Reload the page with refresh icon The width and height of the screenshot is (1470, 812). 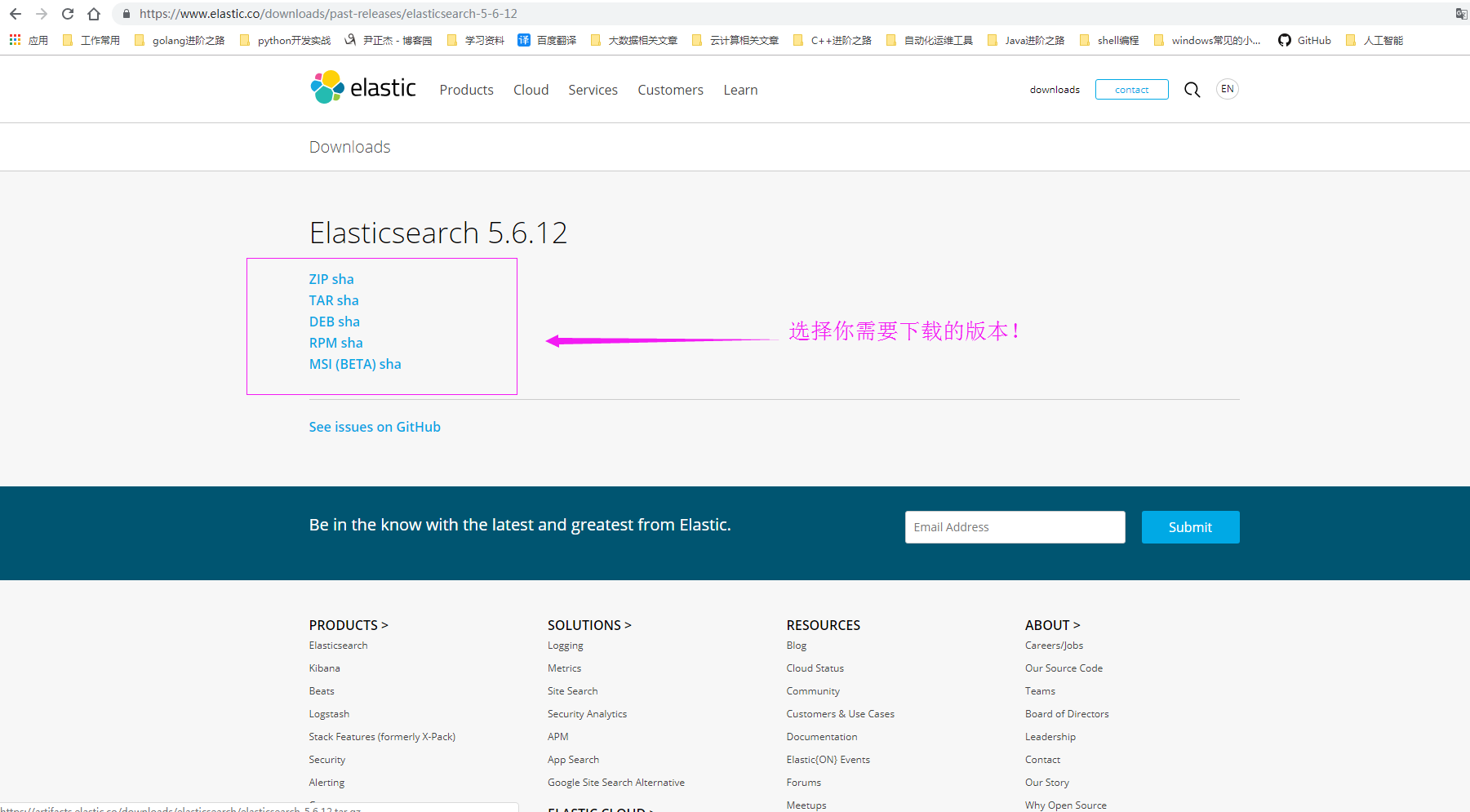(68, 14)
